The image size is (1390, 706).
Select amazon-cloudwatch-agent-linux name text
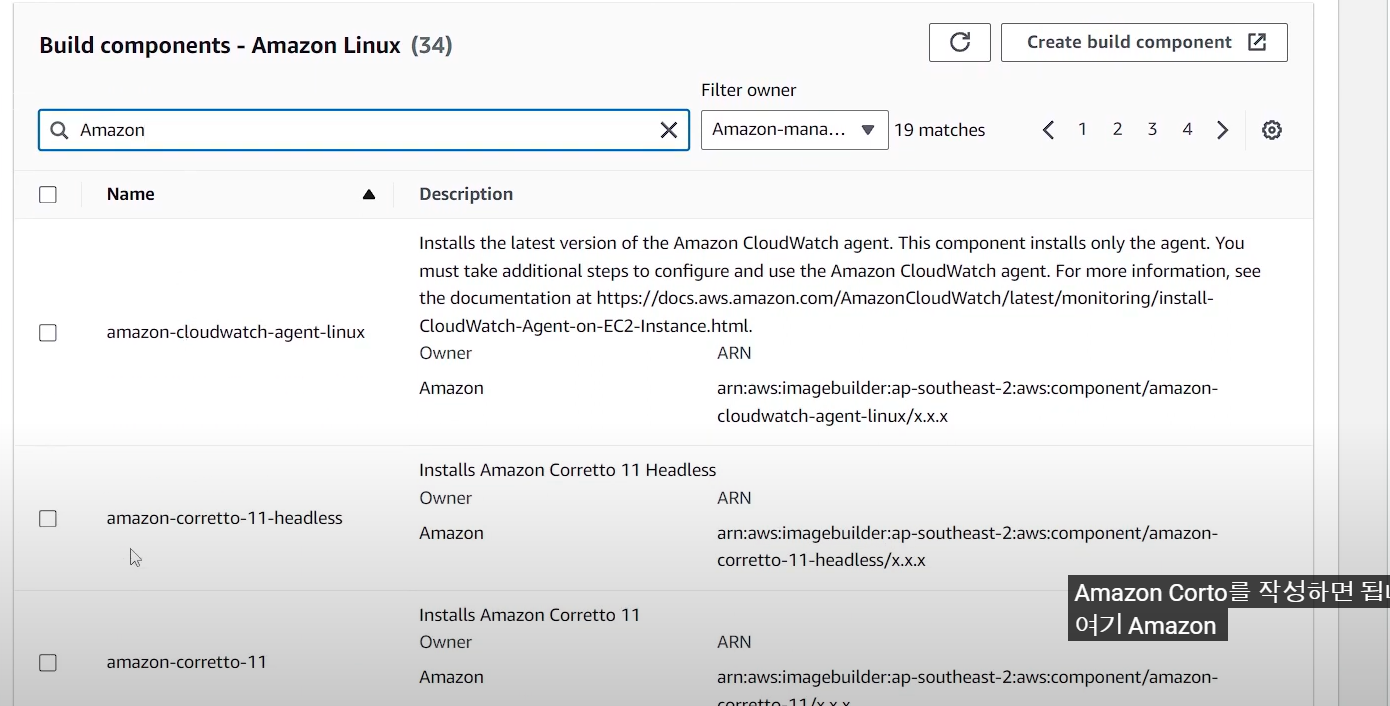tap(236, 332)
